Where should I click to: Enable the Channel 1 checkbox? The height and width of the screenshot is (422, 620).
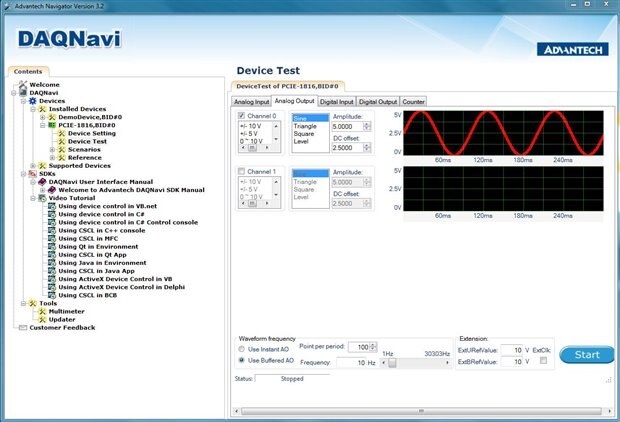pos(242,172)
